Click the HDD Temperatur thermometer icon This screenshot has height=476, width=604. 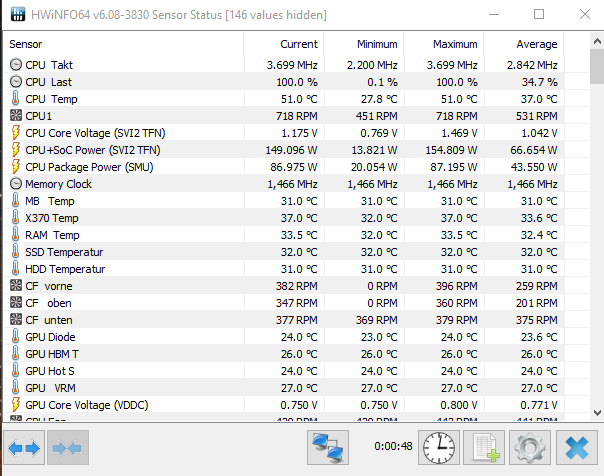[15, 268]
